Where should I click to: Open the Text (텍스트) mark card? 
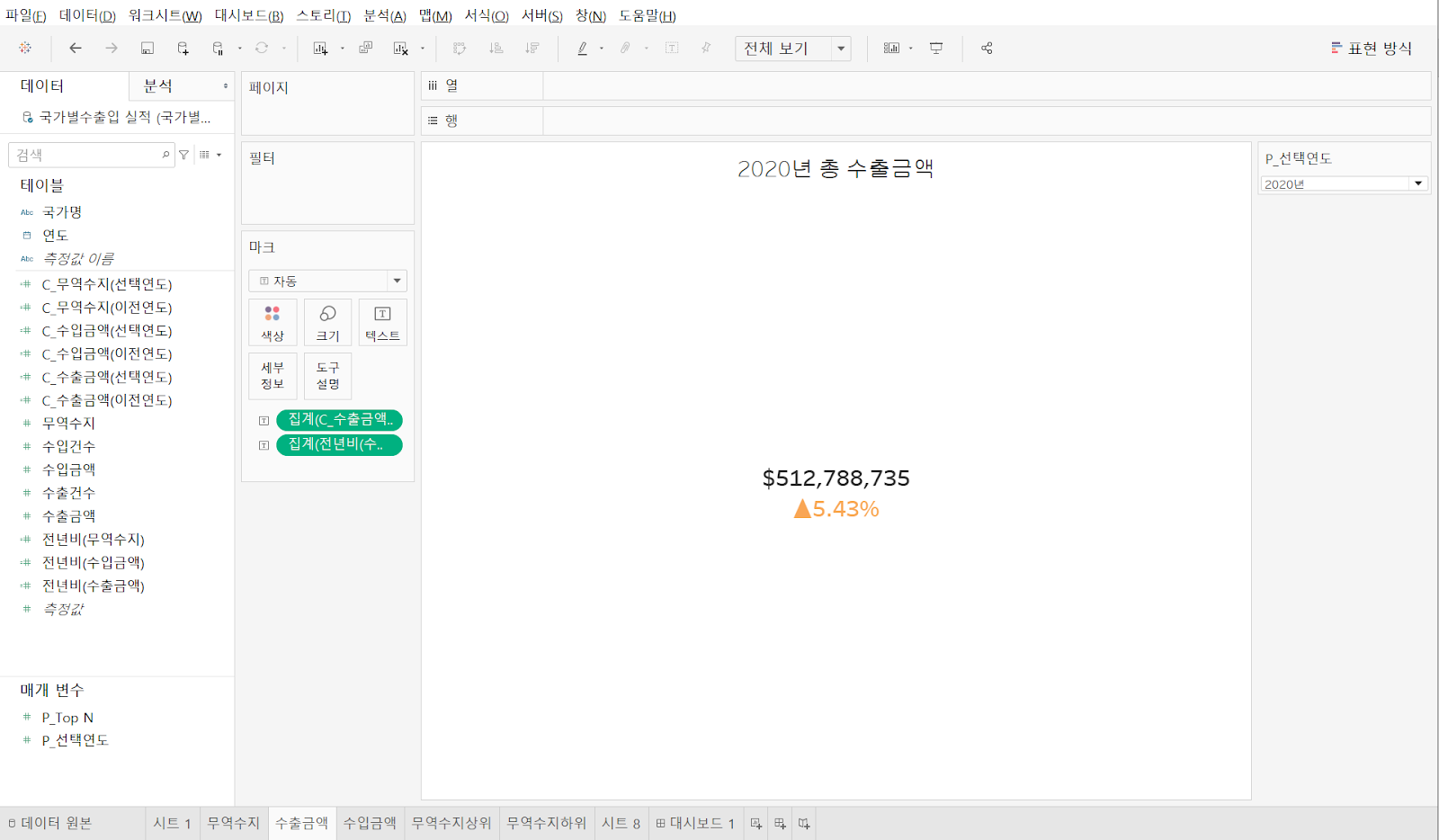(382, 323)
